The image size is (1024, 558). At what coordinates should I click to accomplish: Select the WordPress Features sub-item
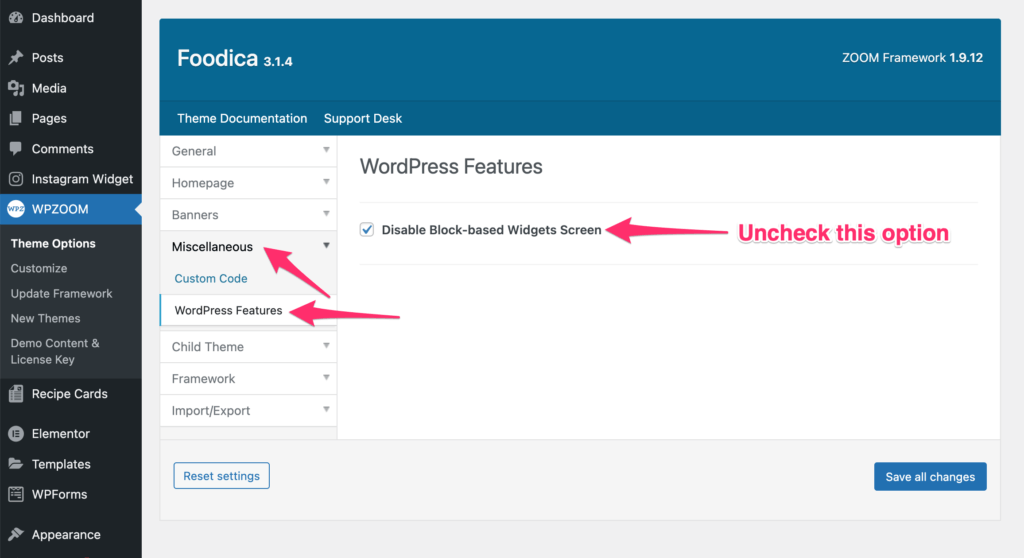tap(228, 311)
